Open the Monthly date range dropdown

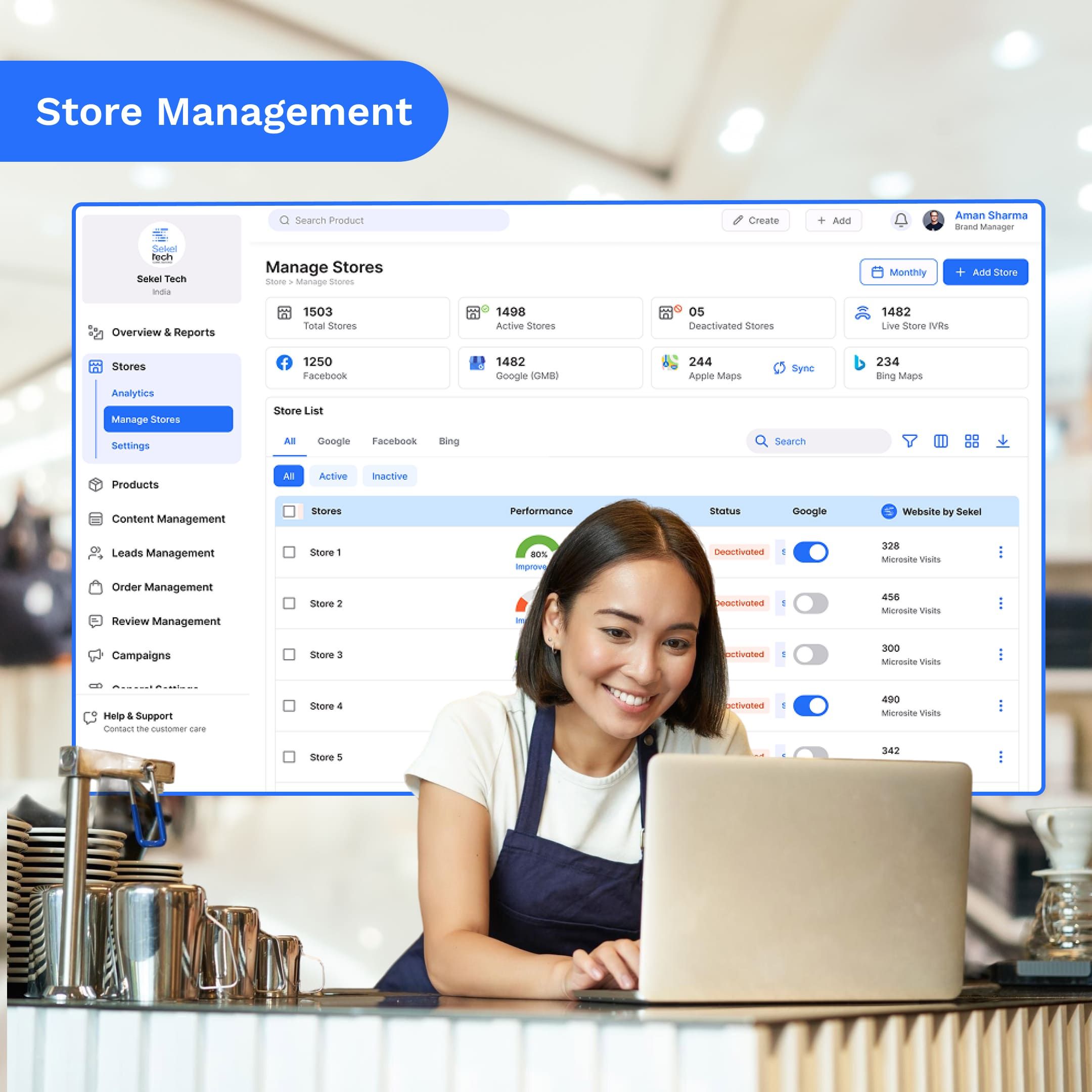pos(898,272)
